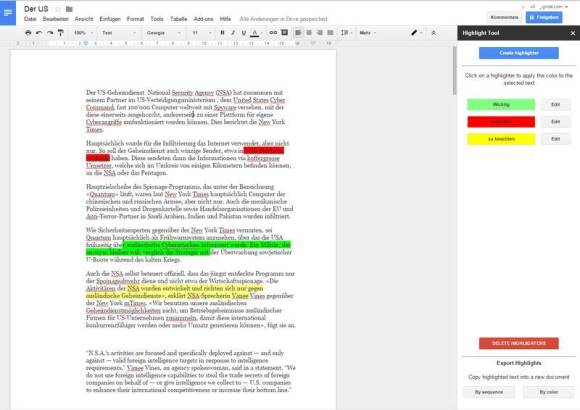Screen dimensions: 580x410
Task: Click the red highlighted text in the document
Action: point(264,151)
